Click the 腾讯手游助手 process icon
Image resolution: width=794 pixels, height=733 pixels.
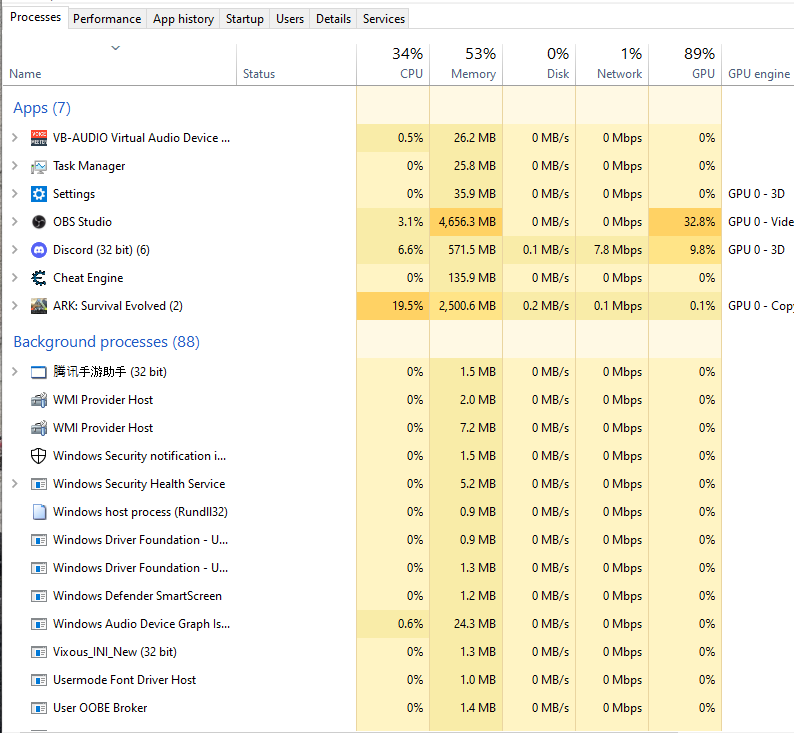coord(38,372)
